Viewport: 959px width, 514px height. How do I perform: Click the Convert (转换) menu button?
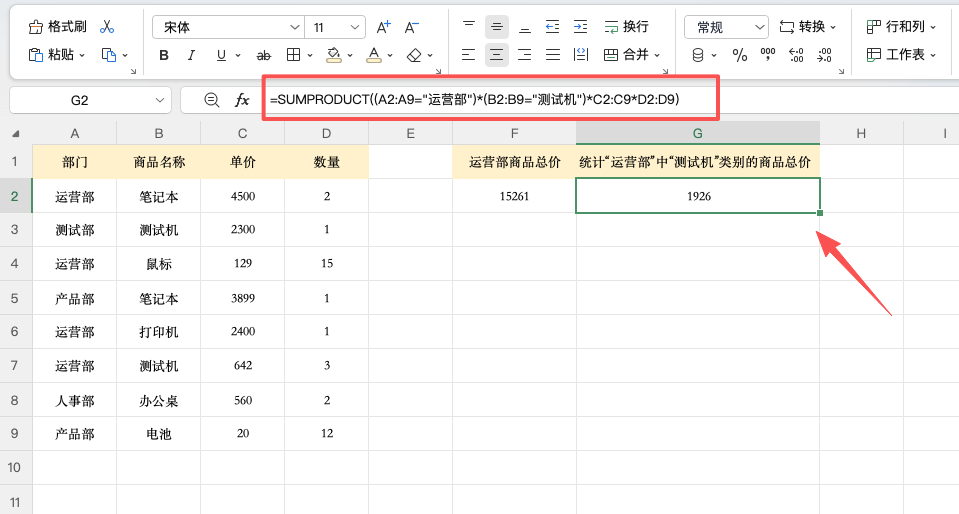807,27
